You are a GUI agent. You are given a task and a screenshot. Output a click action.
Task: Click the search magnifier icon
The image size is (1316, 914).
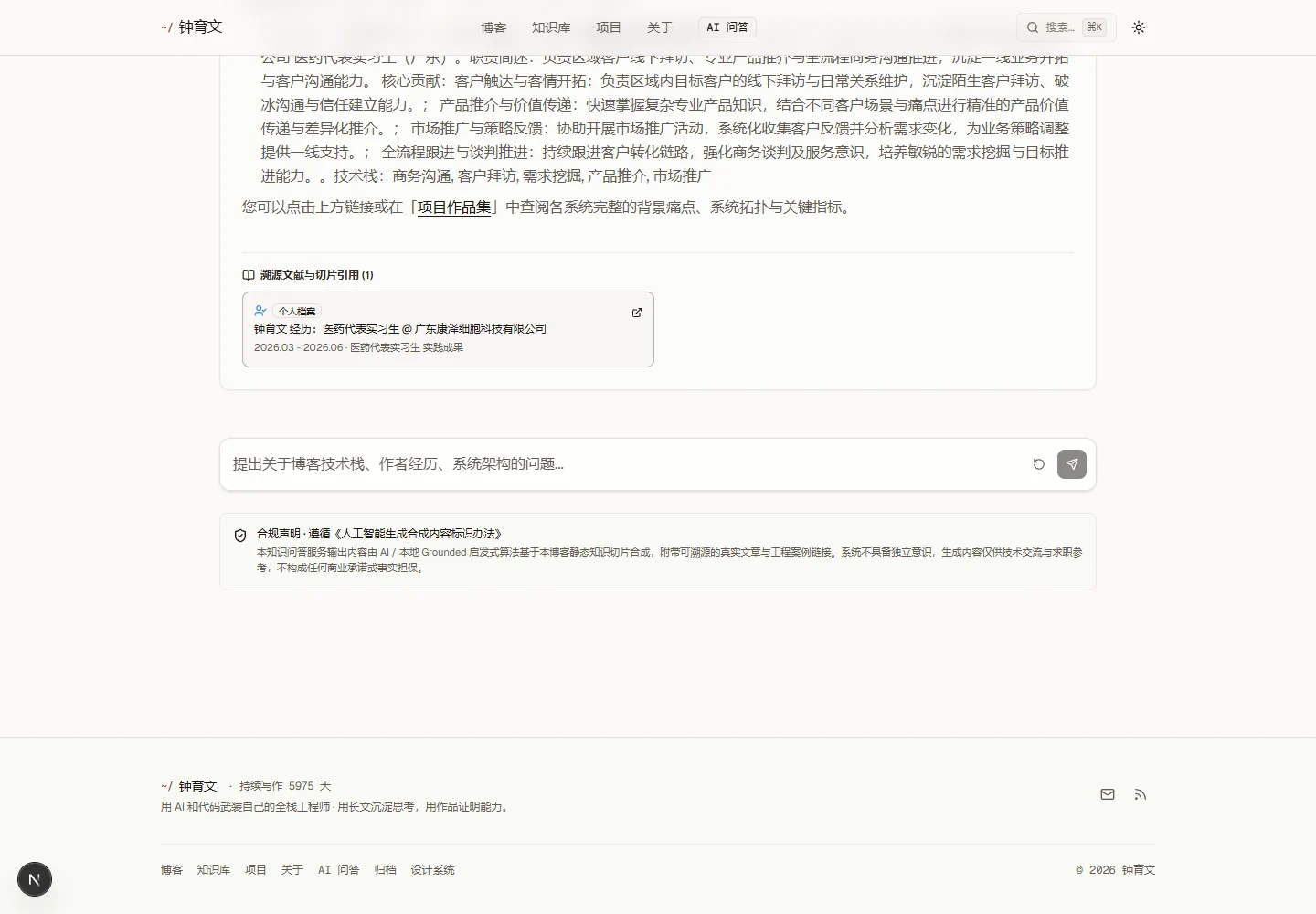pos(1033,27)
